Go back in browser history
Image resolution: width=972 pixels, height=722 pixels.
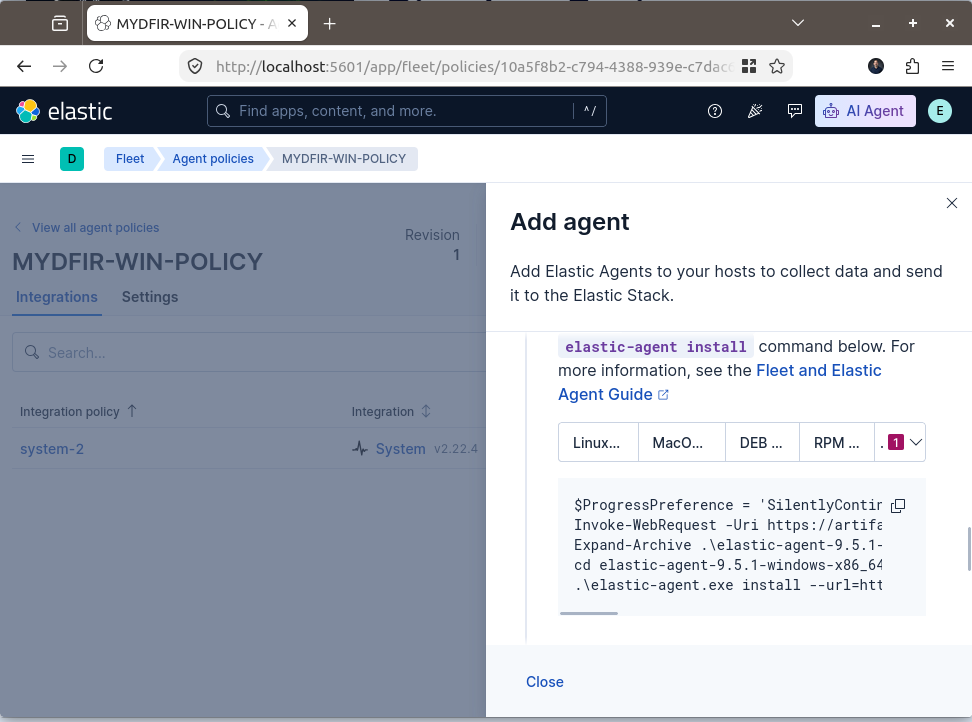pyautogui.click(x=24, y=66)
